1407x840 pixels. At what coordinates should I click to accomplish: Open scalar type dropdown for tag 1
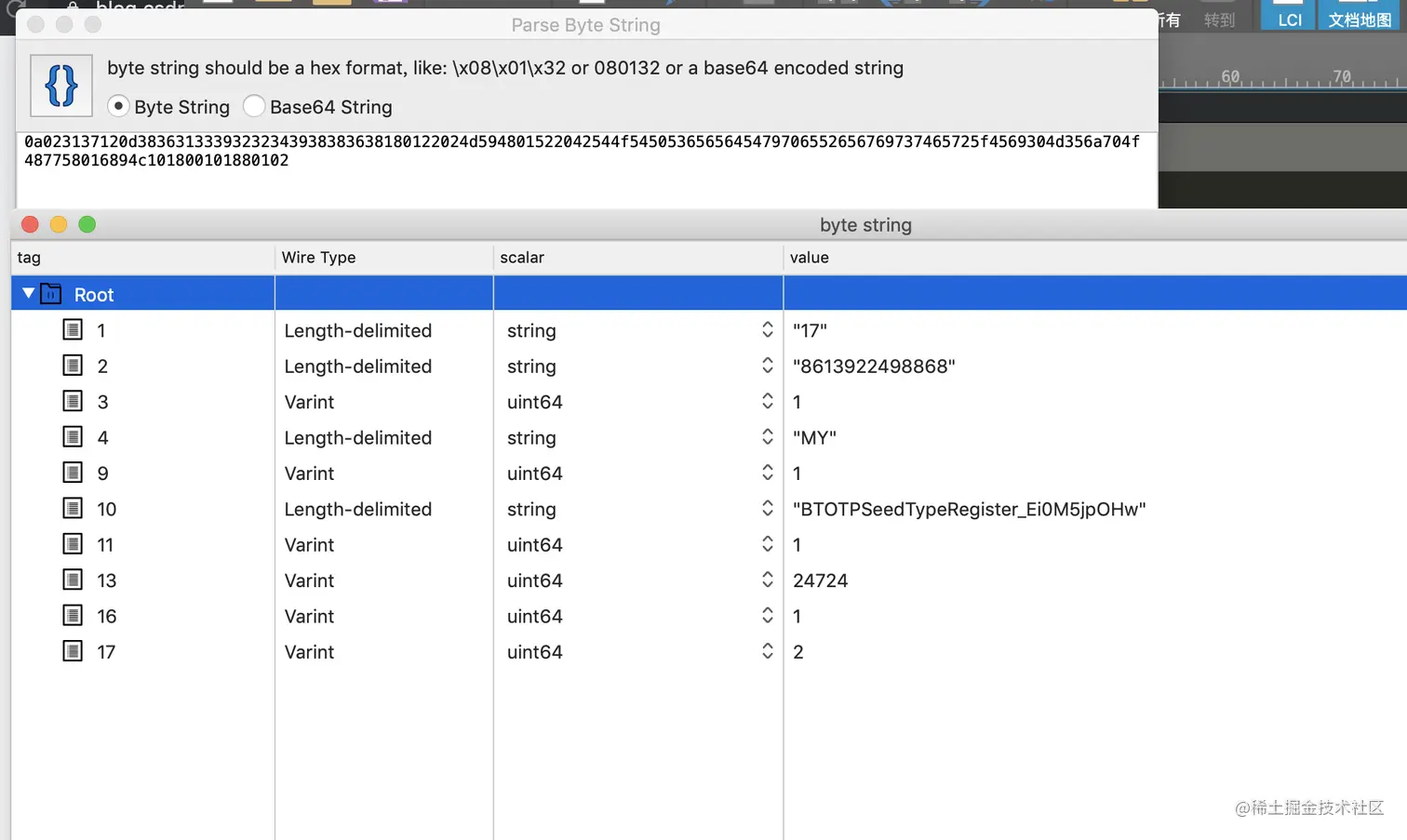click(767, 330)
